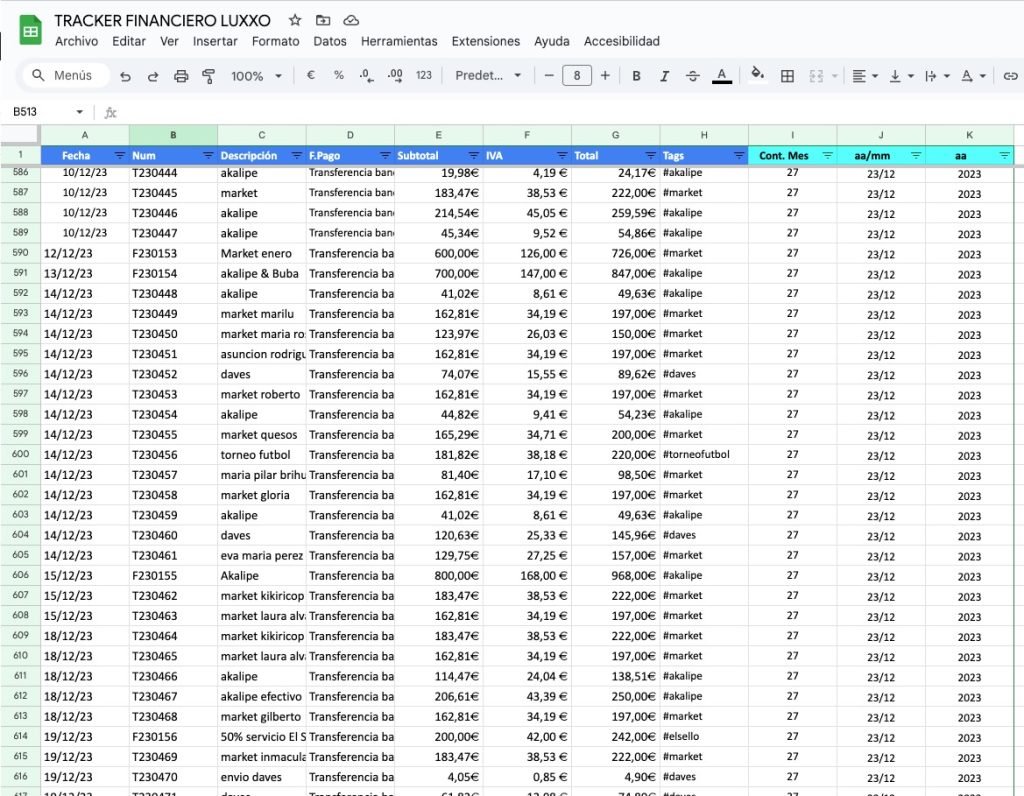Open F.Pago column filter icon
The image size is (1024, 796).
[x=385, y=155]
